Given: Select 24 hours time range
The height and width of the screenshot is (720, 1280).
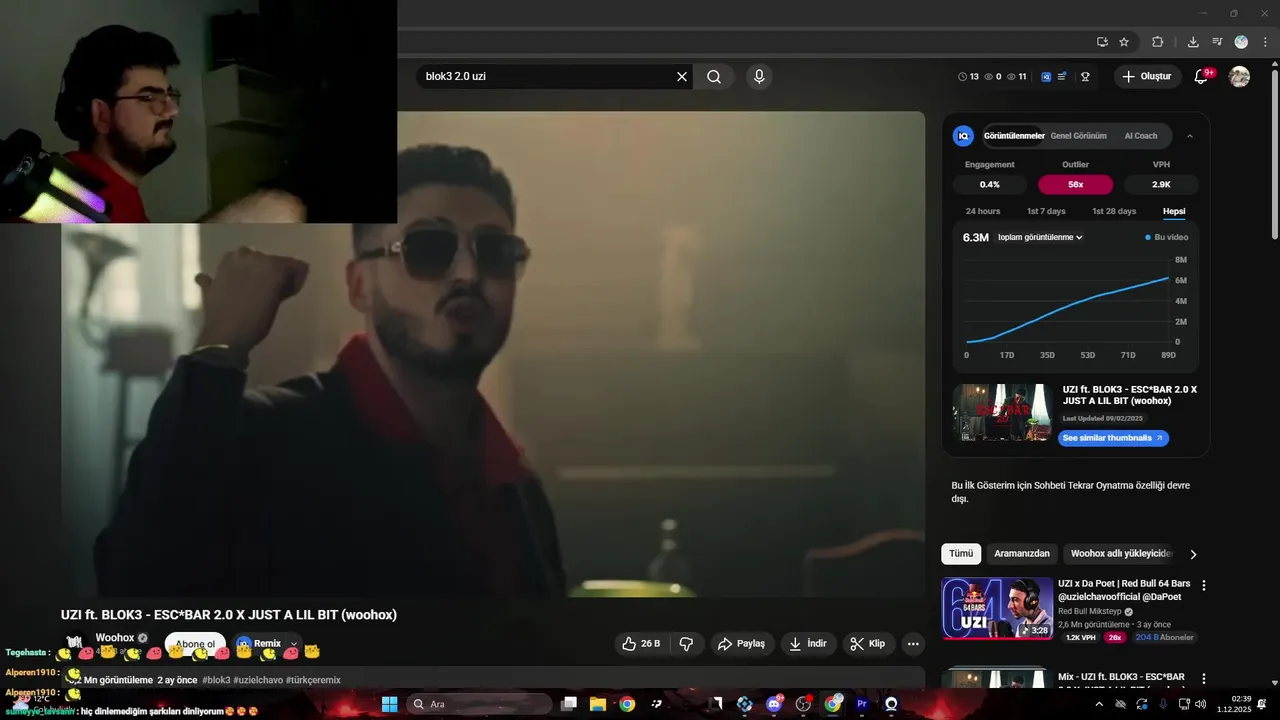Looking at the screenshot, I should pos(983,211).
